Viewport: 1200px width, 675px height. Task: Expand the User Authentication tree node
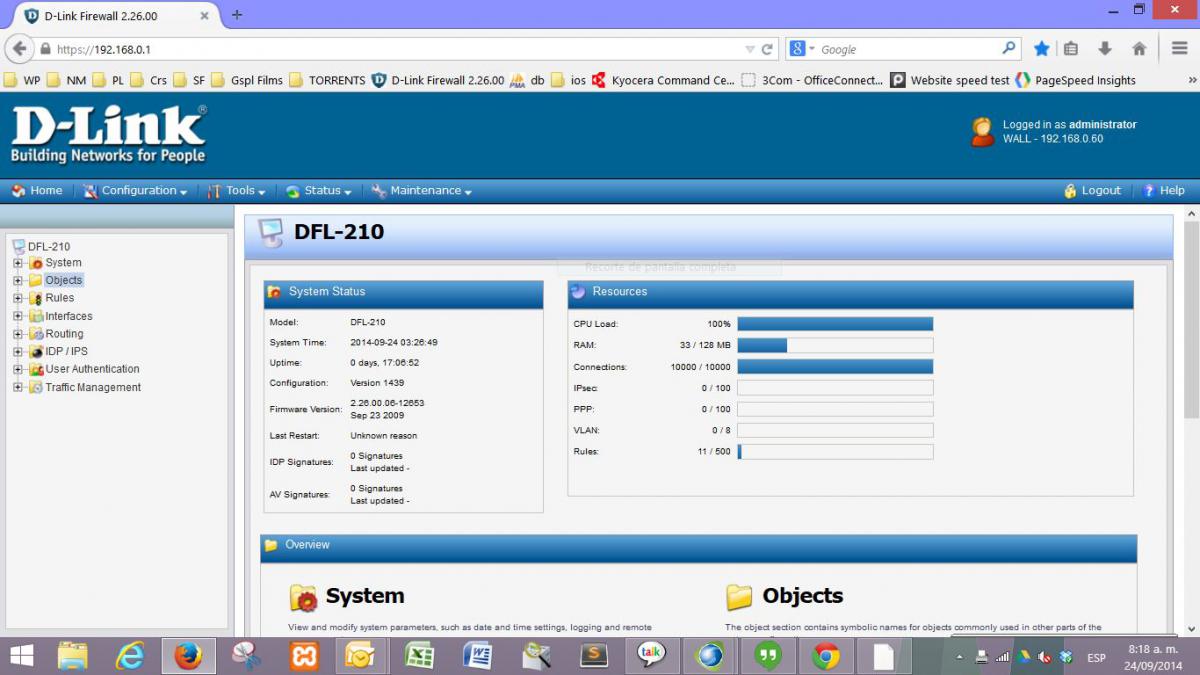[17, 369]
